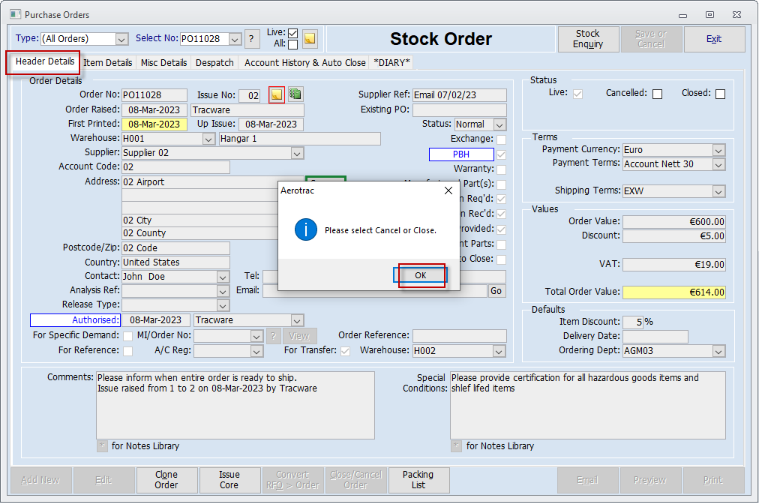Expand the Warehouse H001 dropdown
759x503 pixels.
(208, 139)
